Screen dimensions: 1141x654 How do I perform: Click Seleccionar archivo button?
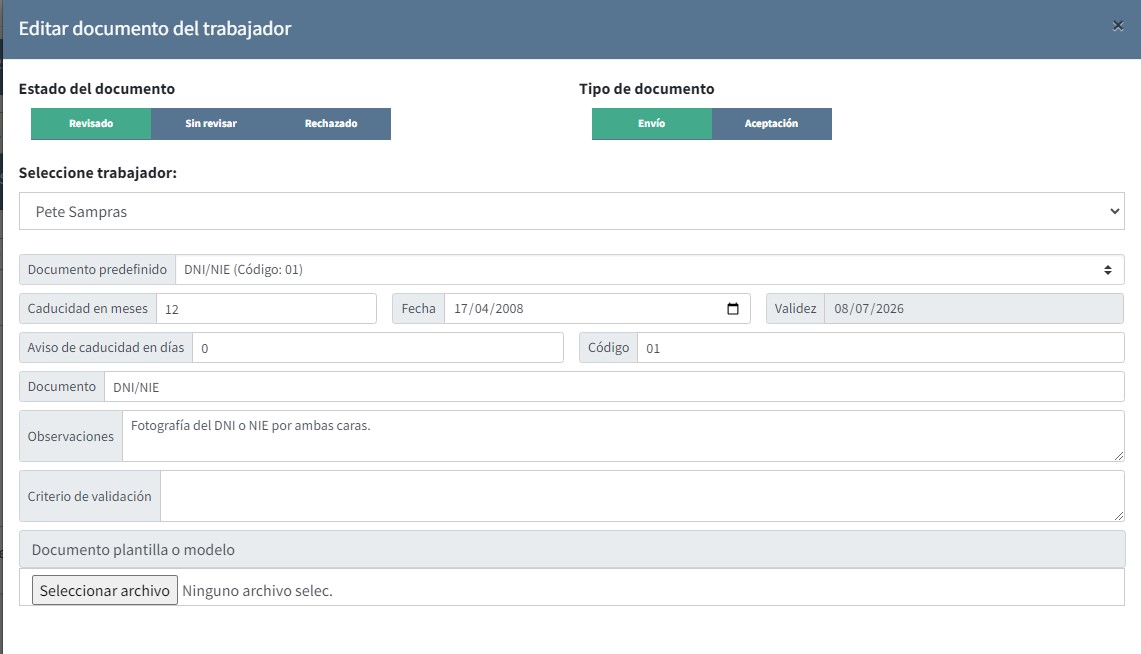pyautogui.click(x=105, y=590)
